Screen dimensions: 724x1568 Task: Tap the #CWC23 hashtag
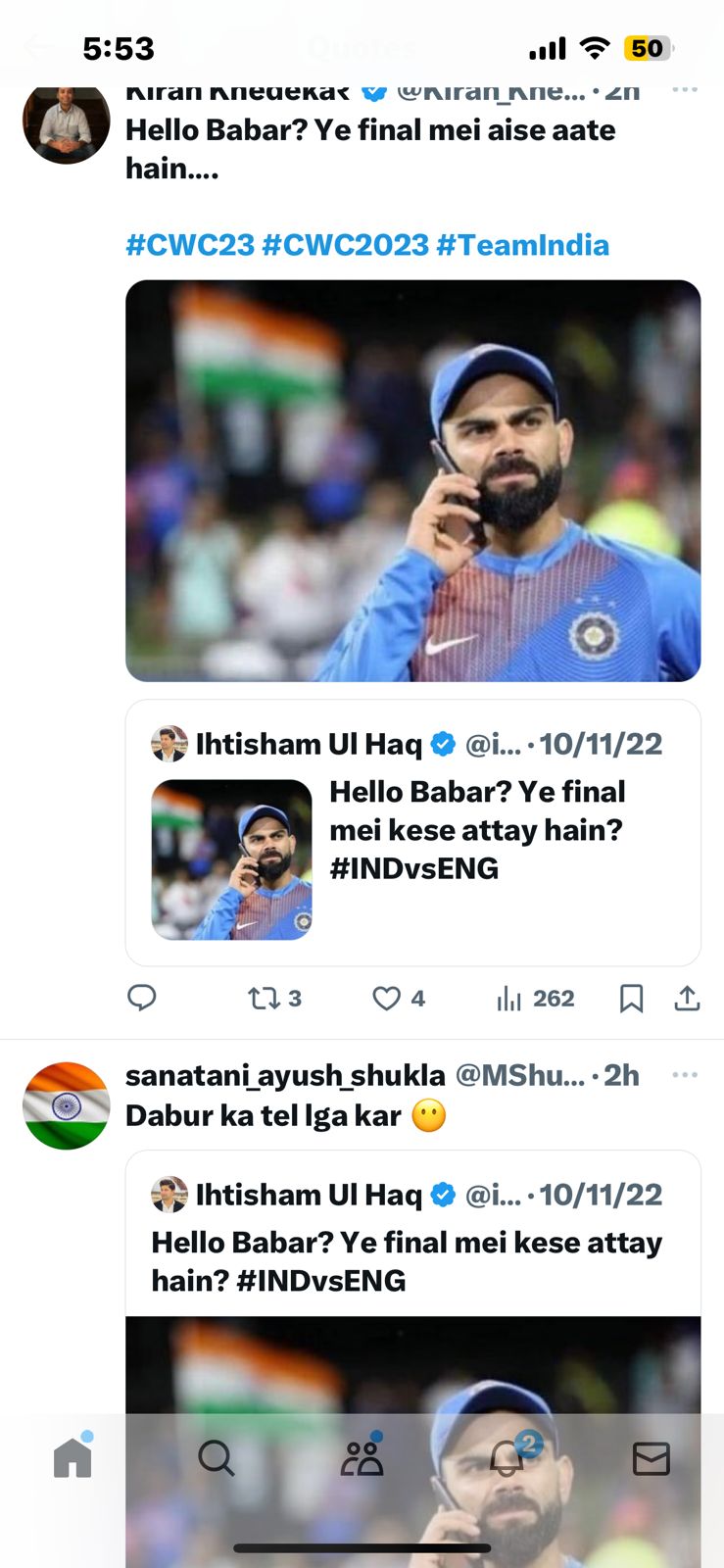(190, 245)
